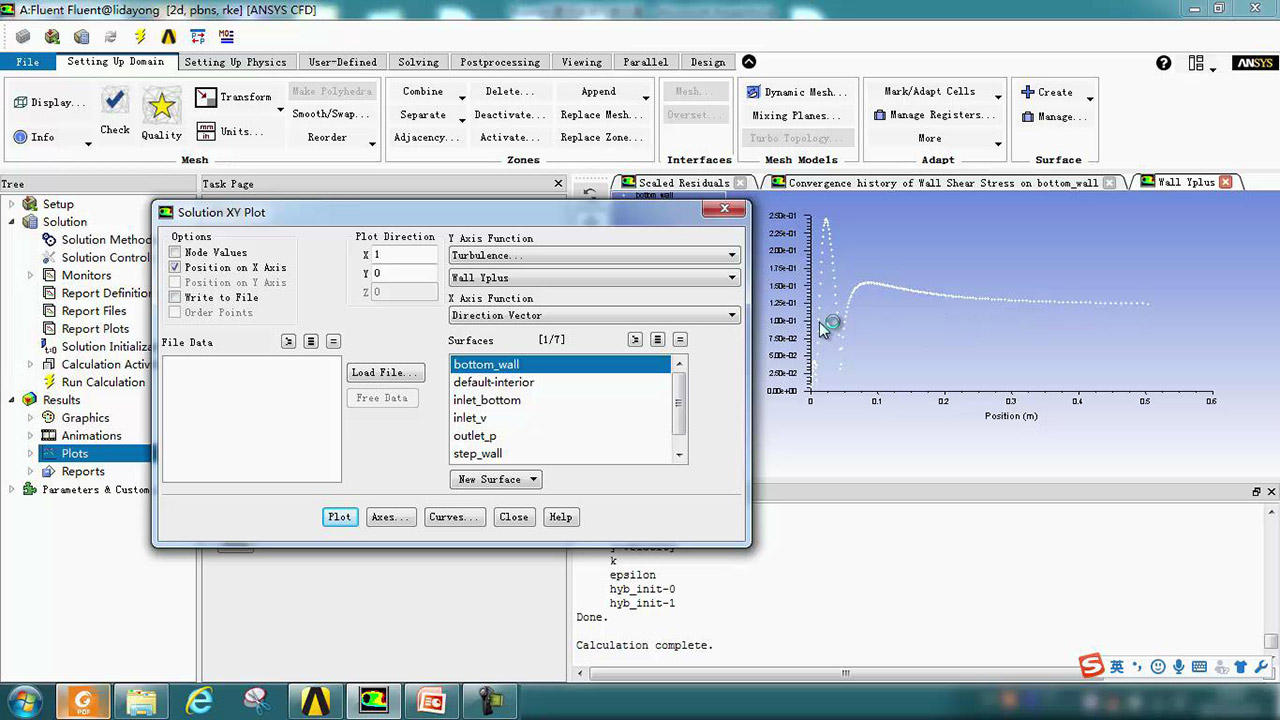Click the Create surface plus icon
Image resolution: width=1280 pixels, height=720 pixels.
[x=1027, y=92]
